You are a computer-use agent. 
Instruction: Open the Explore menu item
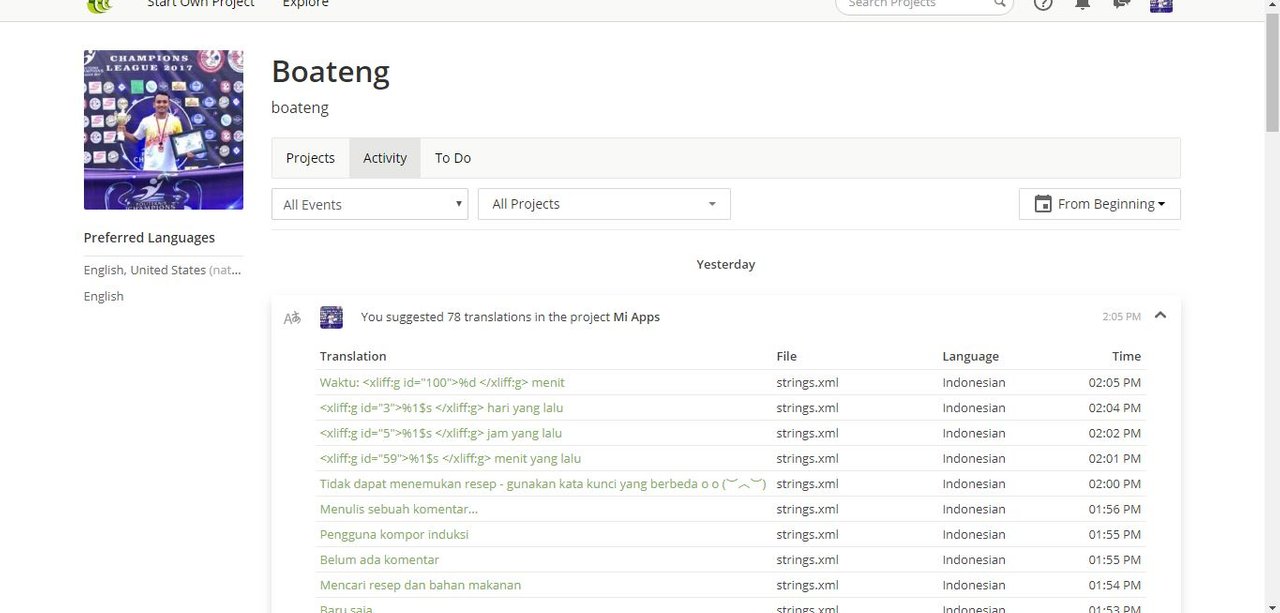(305, 4)
